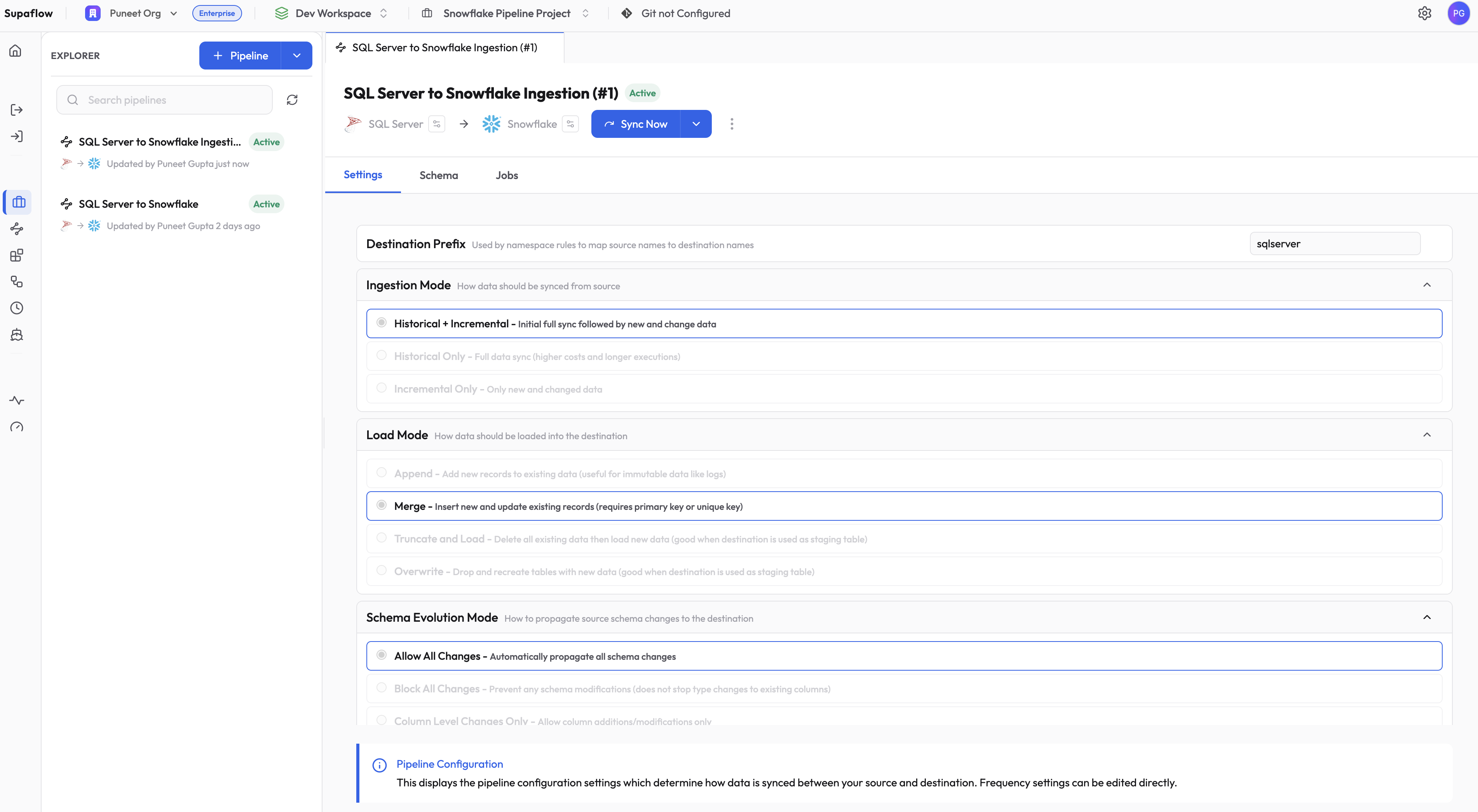The image size is (1478, 812).
Task: Select Block All Changes schema option
Action: click(x=382, y=688)
